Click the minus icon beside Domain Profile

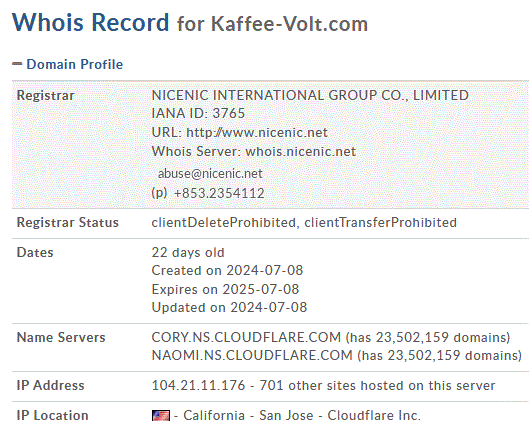coord(17,64)
